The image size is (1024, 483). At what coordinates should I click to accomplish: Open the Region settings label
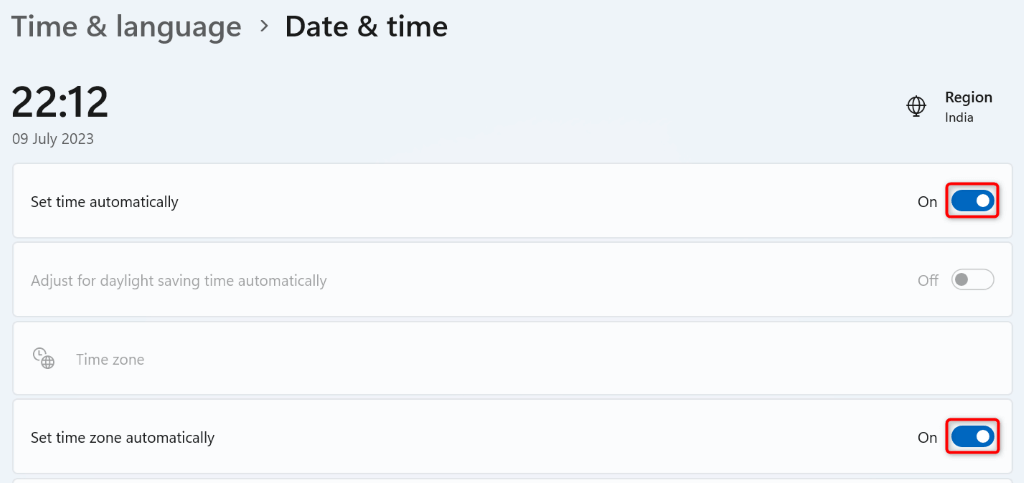coord(968,97)
